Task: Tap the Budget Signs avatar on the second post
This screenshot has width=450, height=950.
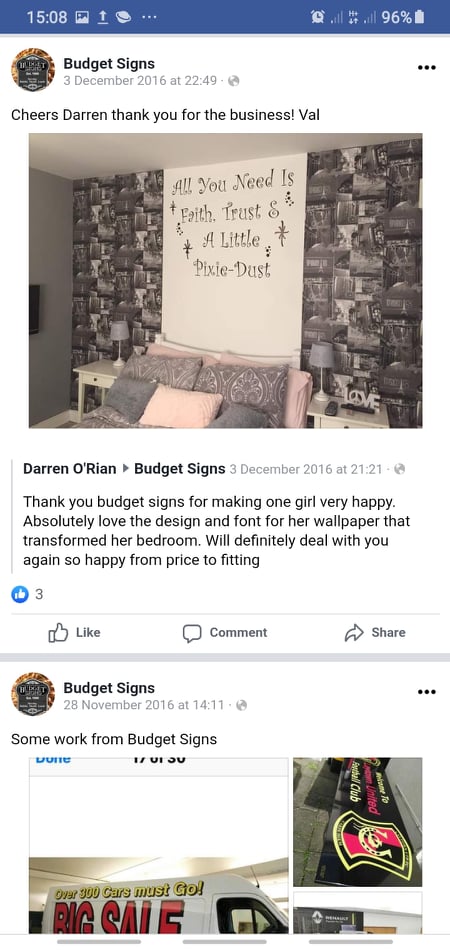Action: pyautogui.click(x=33, y=694)
